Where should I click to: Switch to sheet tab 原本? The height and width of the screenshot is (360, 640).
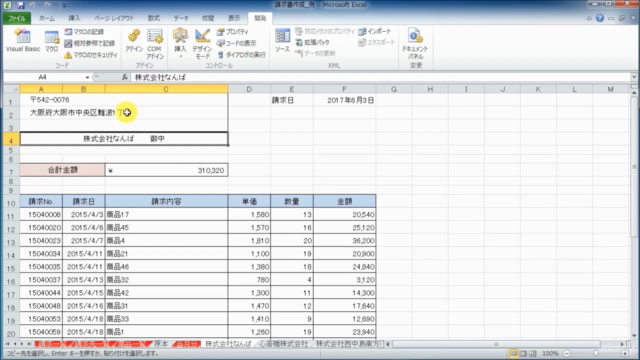coord(161,344)
